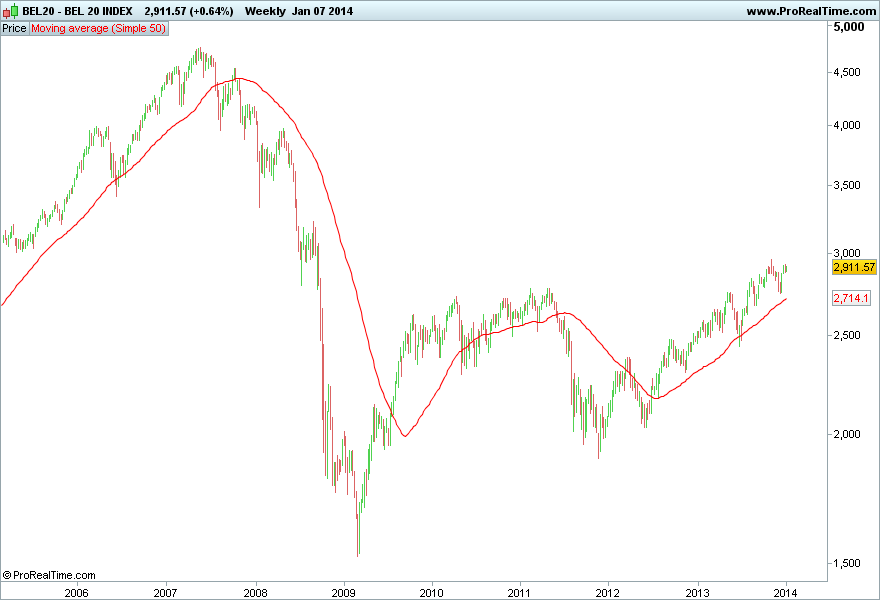The height and width of the screenshot is (600, 880).
Task: Click the 2014 label on time axis
Action: tap(786, 593)
